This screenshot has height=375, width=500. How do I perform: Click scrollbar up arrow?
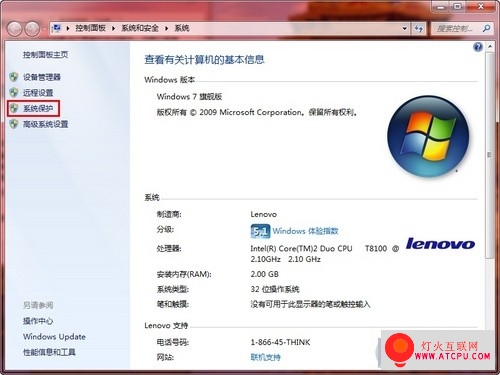coord(489,47)
